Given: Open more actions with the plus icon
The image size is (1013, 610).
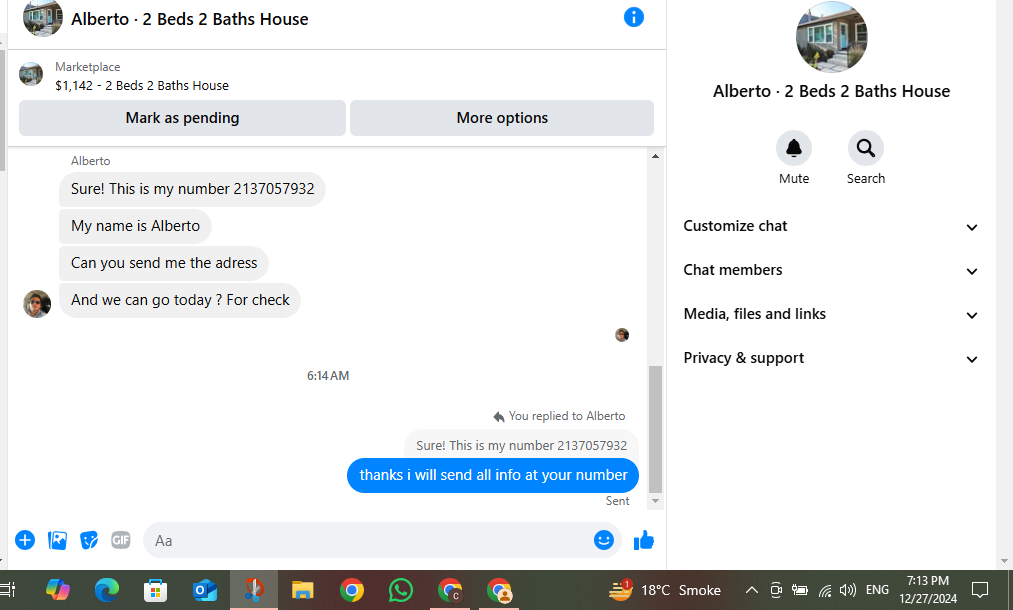Looking at the screenshot, I should (x=25, y=540).
